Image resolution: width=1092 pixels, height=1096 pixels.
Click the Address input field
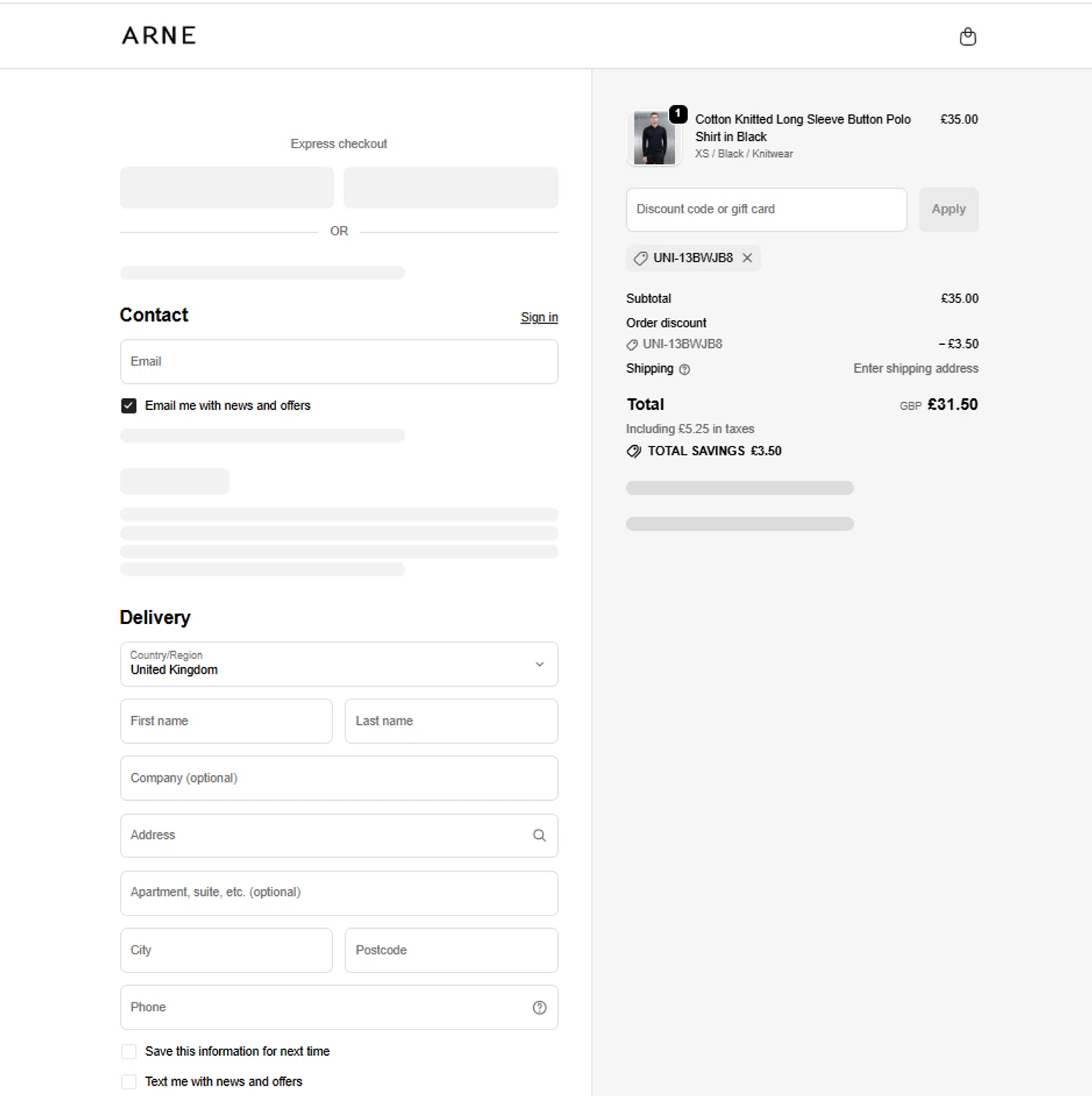pyautogui.click(x=339, y=835)
